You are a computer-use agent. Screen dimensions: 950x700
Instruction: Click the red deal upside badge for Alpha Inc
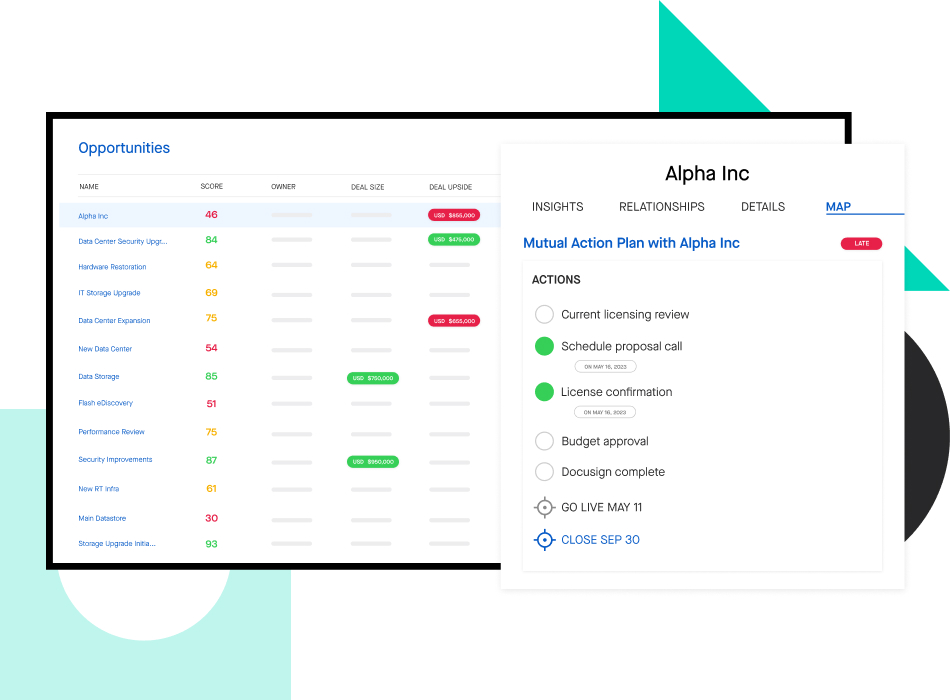coord(454,215)
